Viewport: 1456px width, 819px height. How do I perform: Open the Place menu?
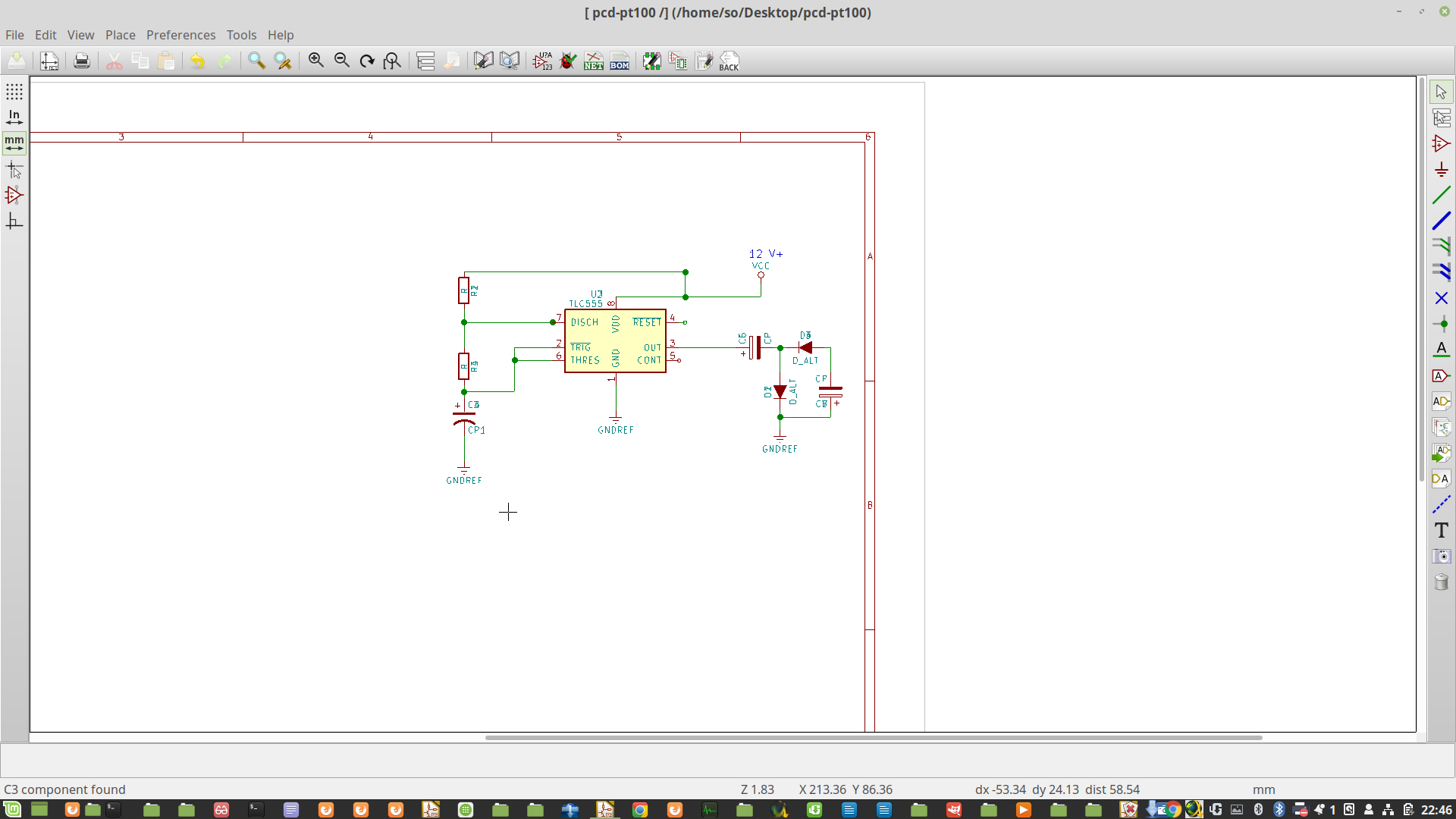[120, 35]
